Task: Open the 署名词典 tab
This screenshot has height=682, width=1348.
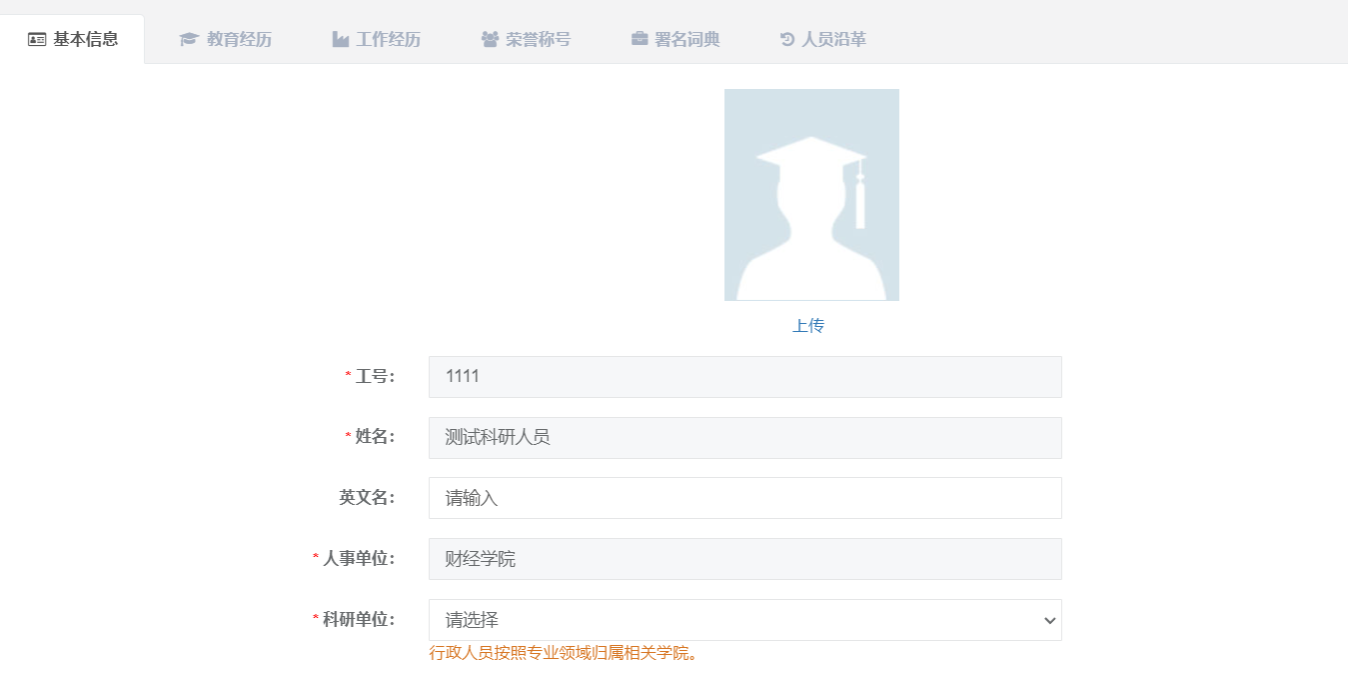Action: coord(687,40)
